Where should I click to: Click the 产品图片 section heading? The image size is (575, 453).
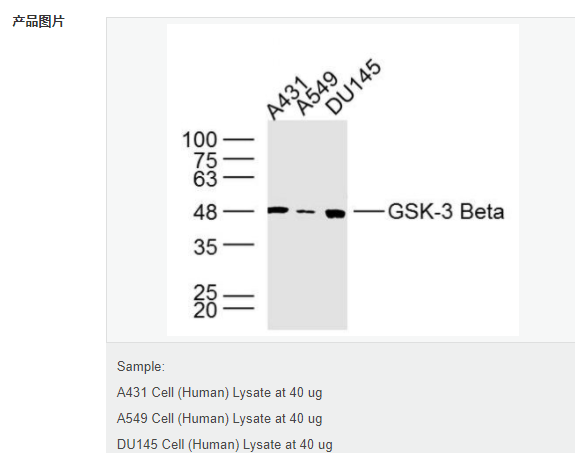(39, 22)
